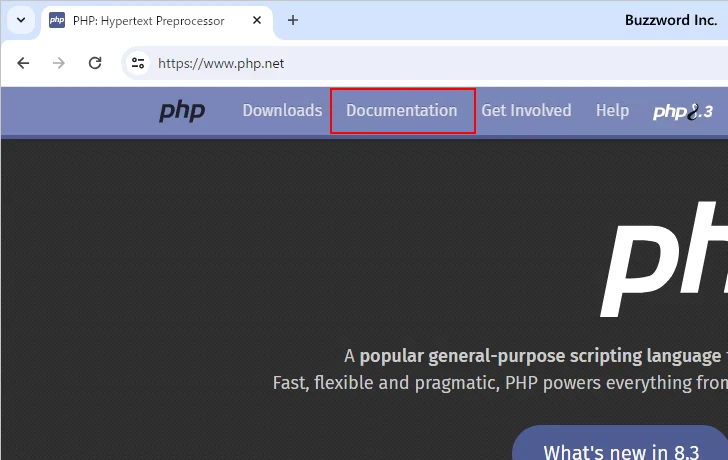728x460 pixels.
Task: Click the popular general-purpose scripting language text
Action: [x=540, y=356]
